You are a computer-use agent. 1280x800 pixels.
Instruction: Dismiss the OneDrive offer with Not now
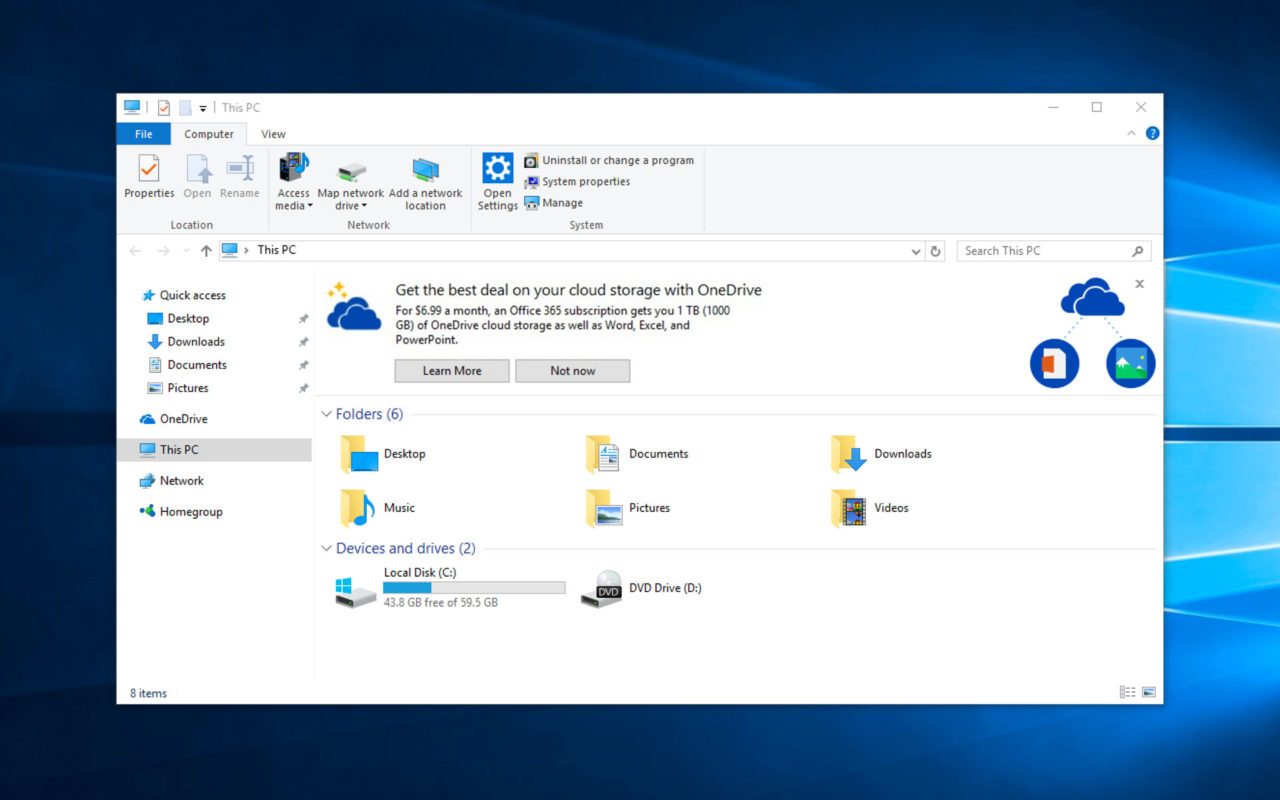pos(572,371)
